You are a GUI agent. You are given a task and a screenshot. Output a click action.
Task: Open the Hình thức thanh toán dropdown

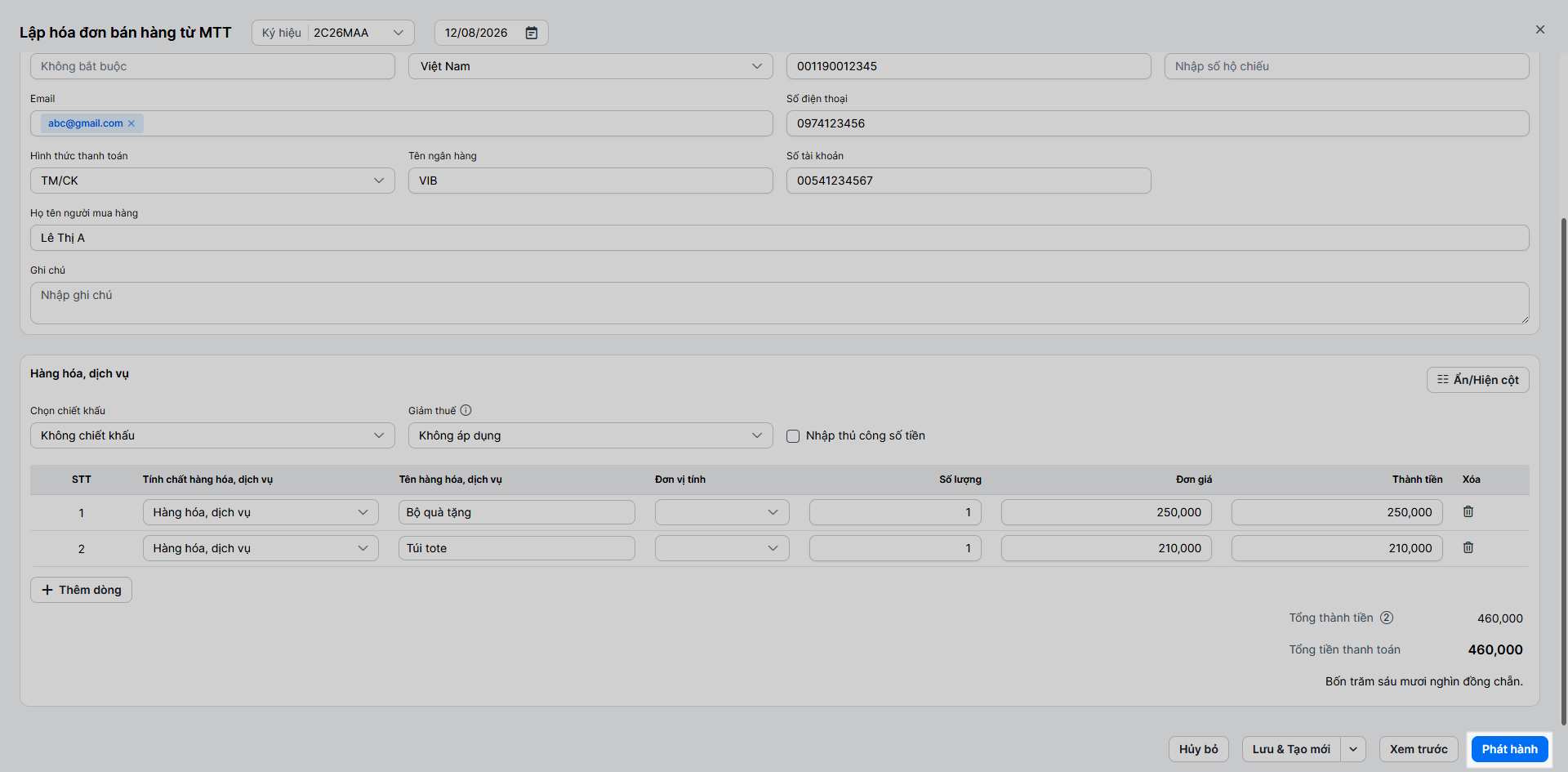[212, 181]
